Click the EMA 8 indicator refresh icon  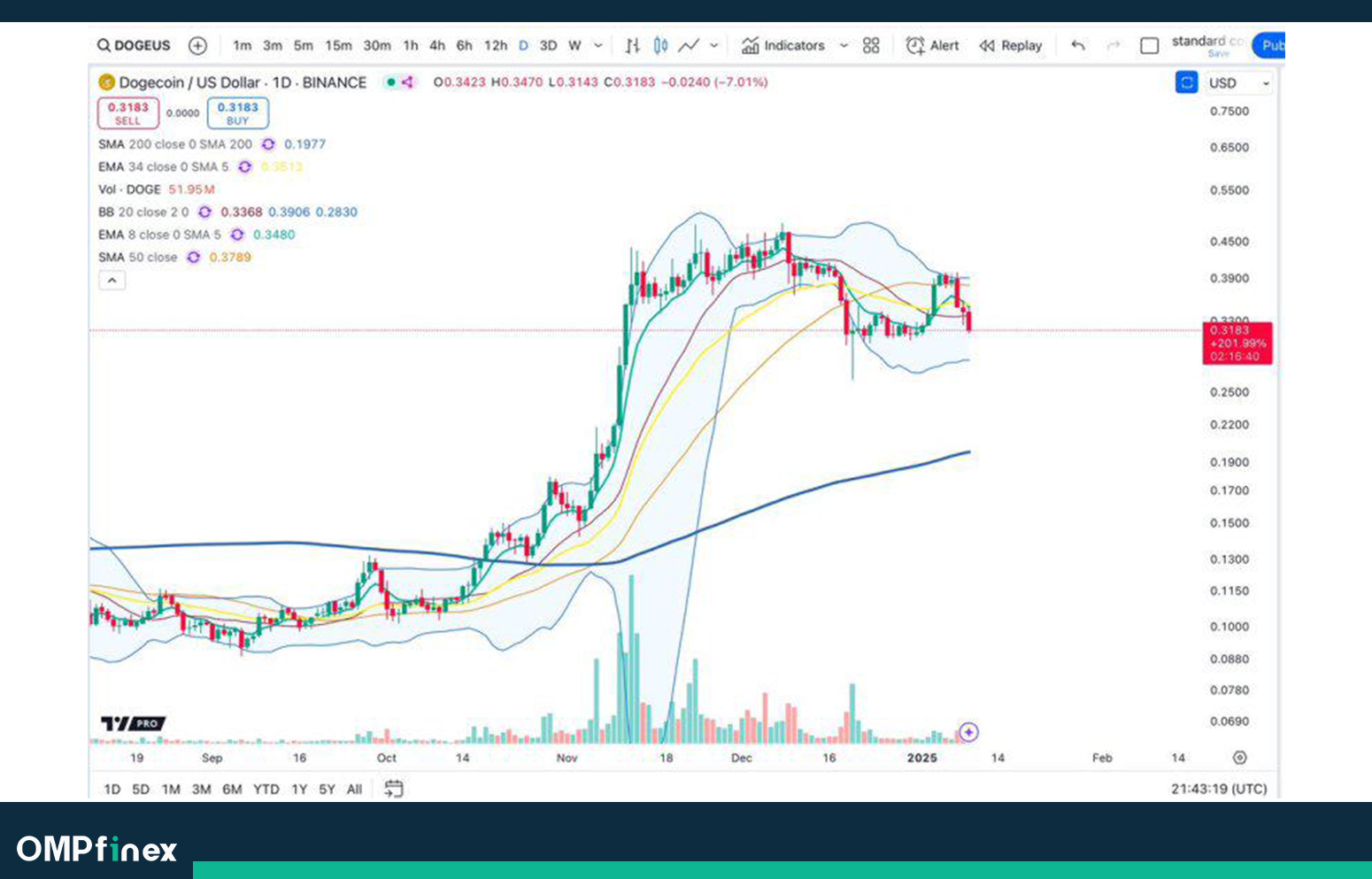[x=236, y=235]
